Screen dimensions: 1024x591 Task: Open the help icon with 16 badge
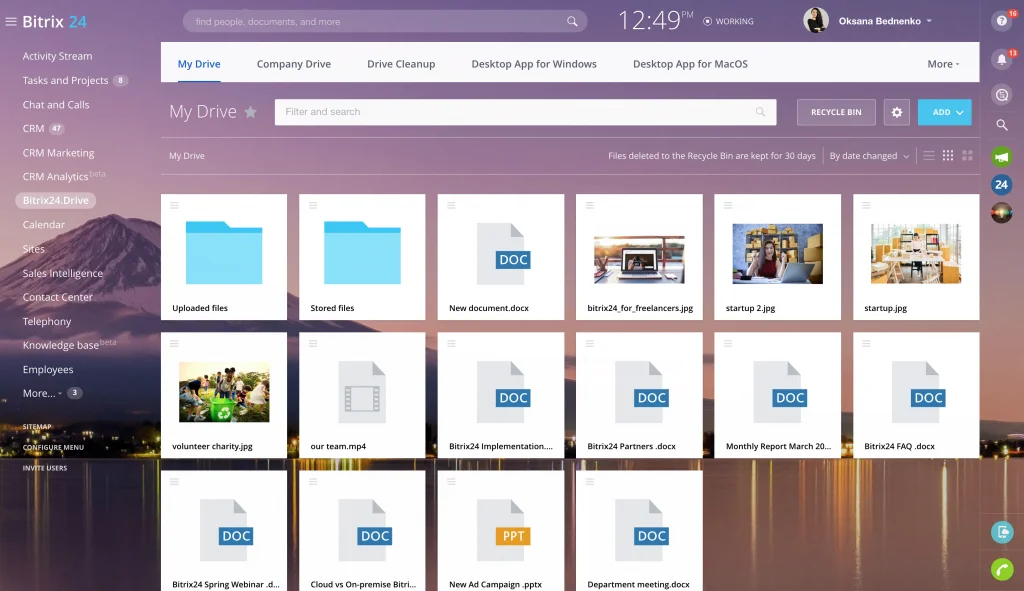click(x=1001, y=21)
